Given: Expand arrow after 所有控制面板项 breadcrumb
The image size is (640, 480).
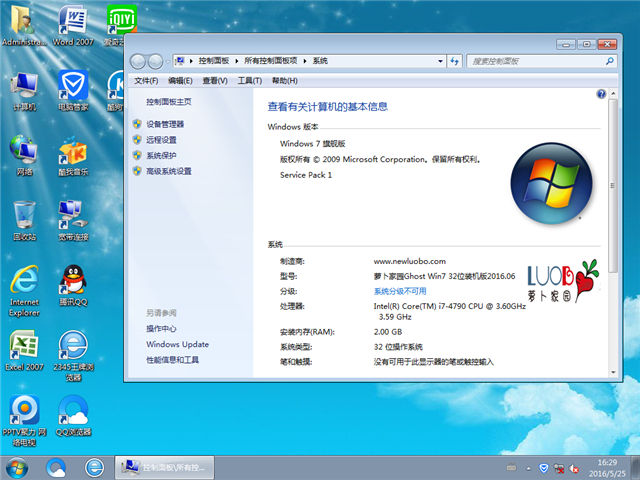Looking at the screenshot, I should [304, 61].
